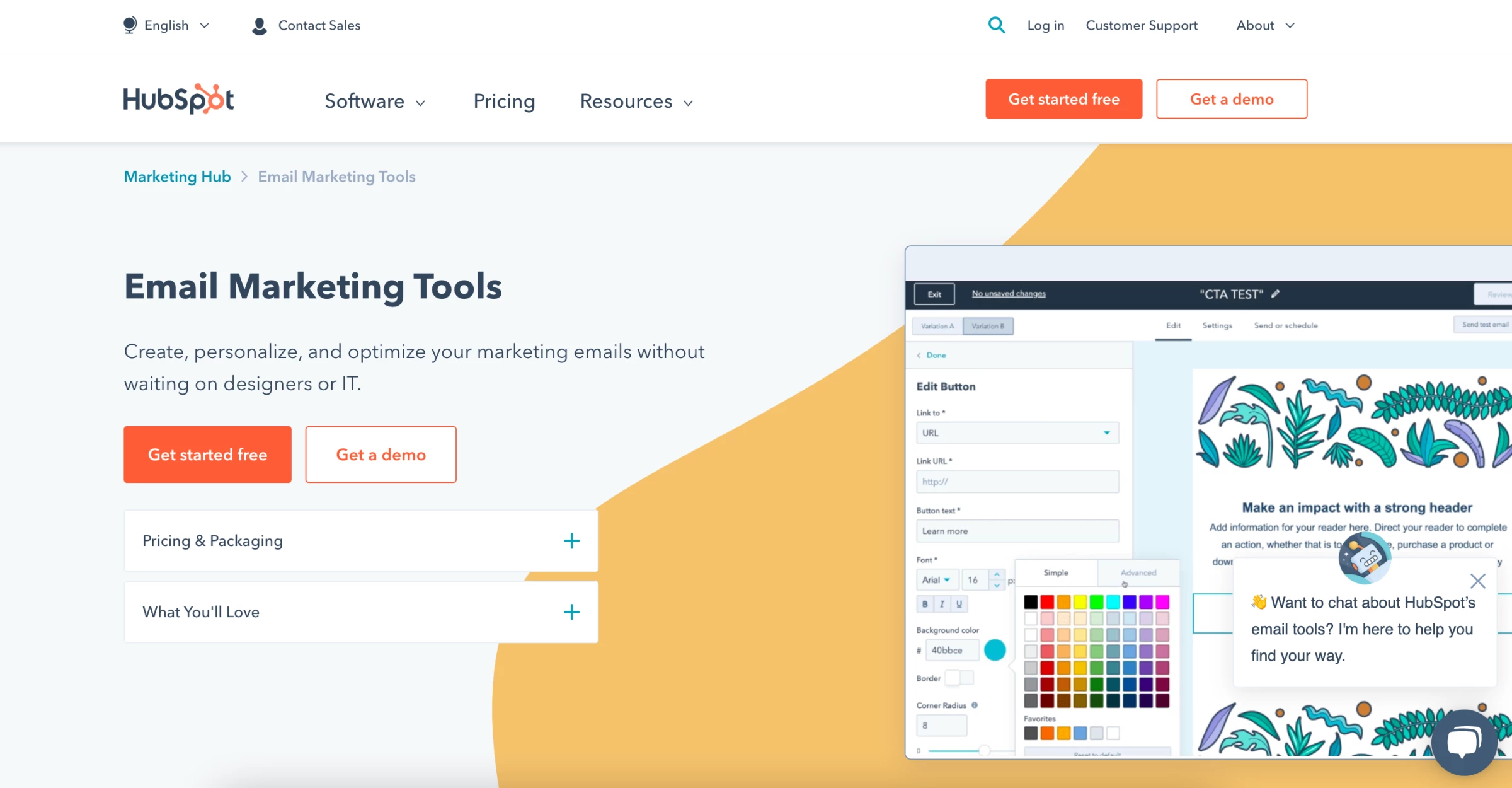Click the Log in link
Viewport: 1512px width, 788px height.
tap(1046, 25)
